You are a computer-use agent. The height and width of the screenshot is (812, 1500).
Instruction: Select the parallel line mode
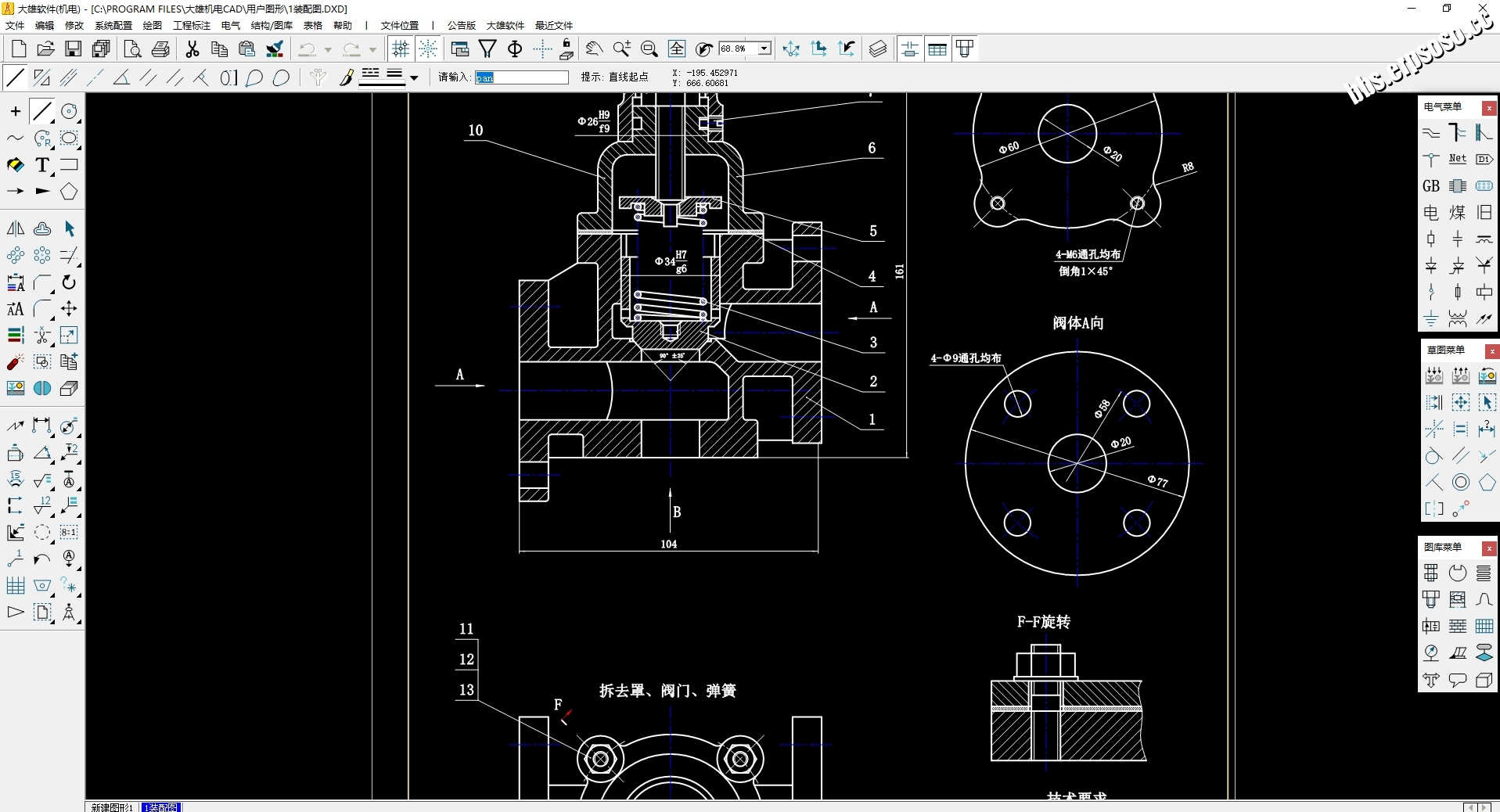point(148,77)
